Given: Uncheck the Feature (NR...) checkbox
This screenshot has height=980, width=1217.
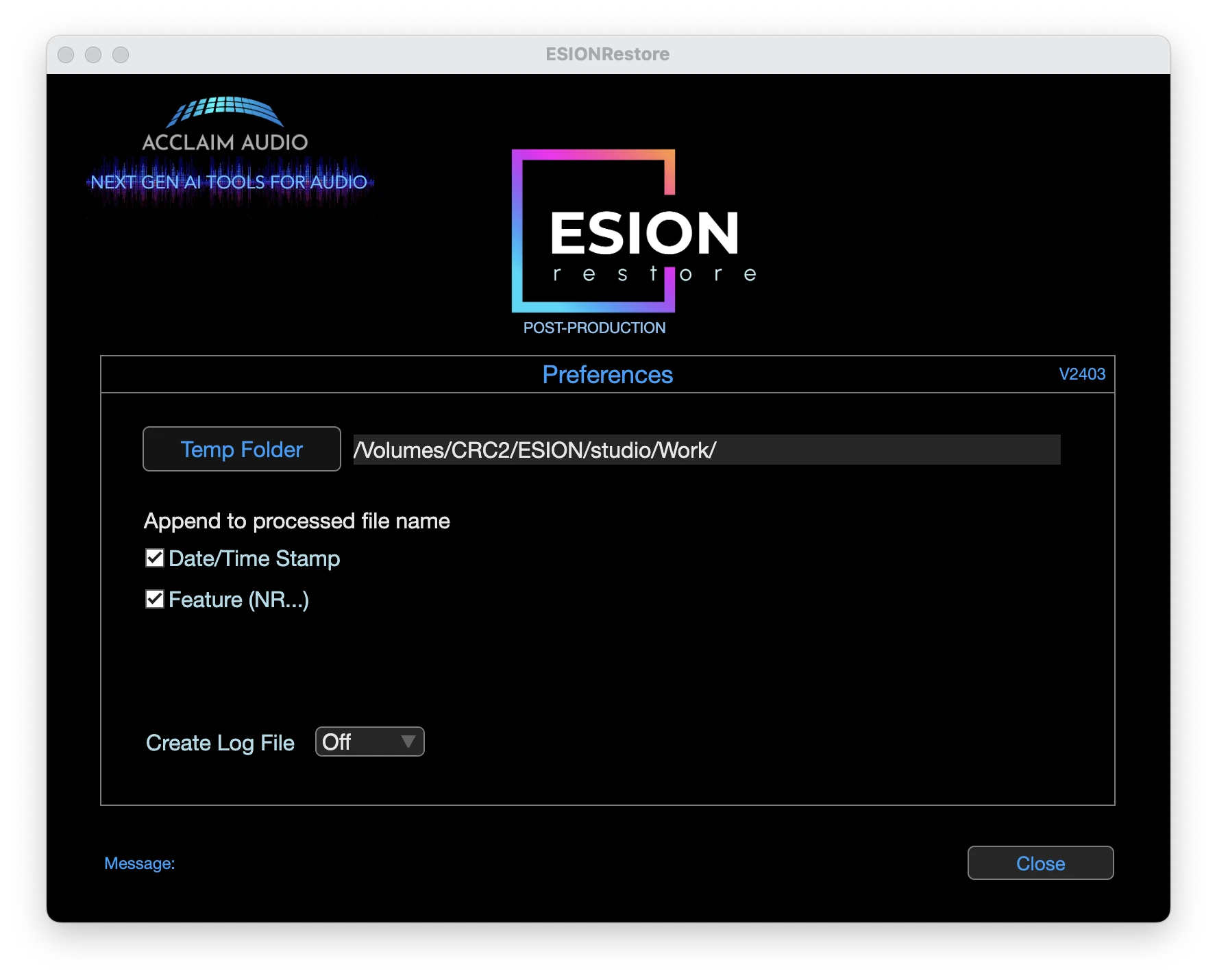Looking at the screenshot, I should coord(155,599).
